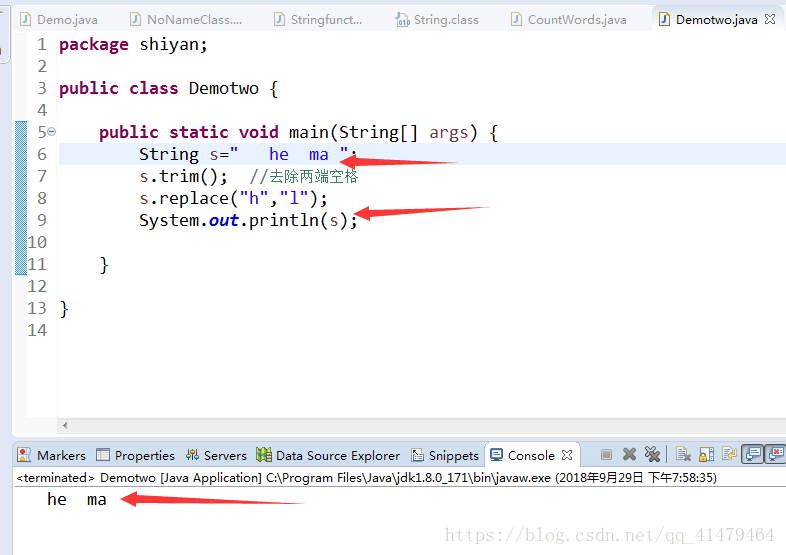Click the Servers tab icon
Screen dimensions: 786x555
coord(192,455)
